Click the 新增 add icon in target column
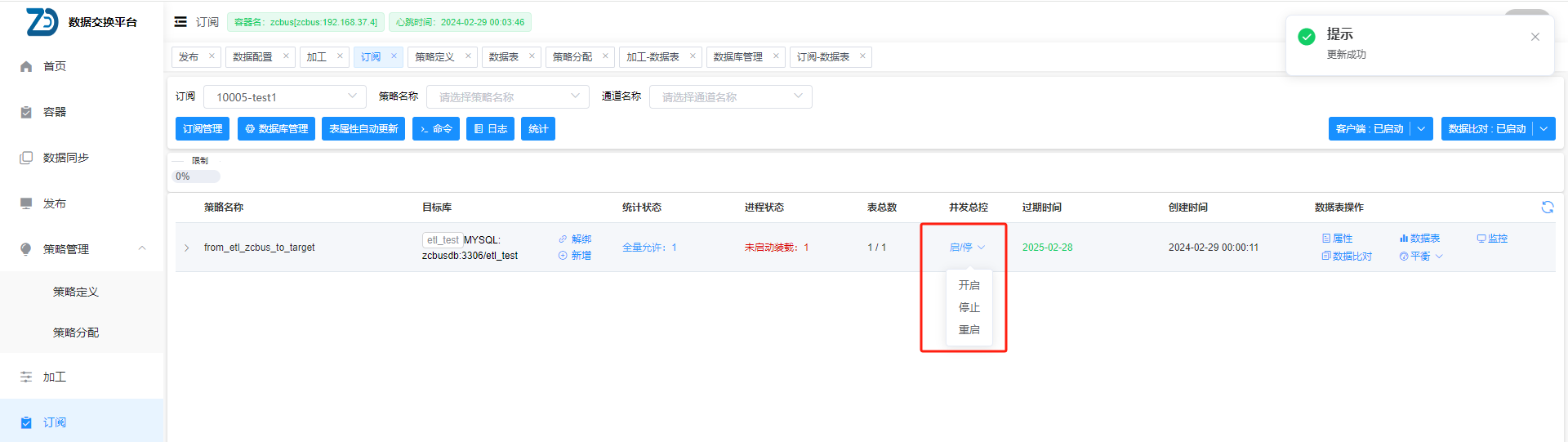The width and height of the screenshot is (1568, 442). coord(563,256)
